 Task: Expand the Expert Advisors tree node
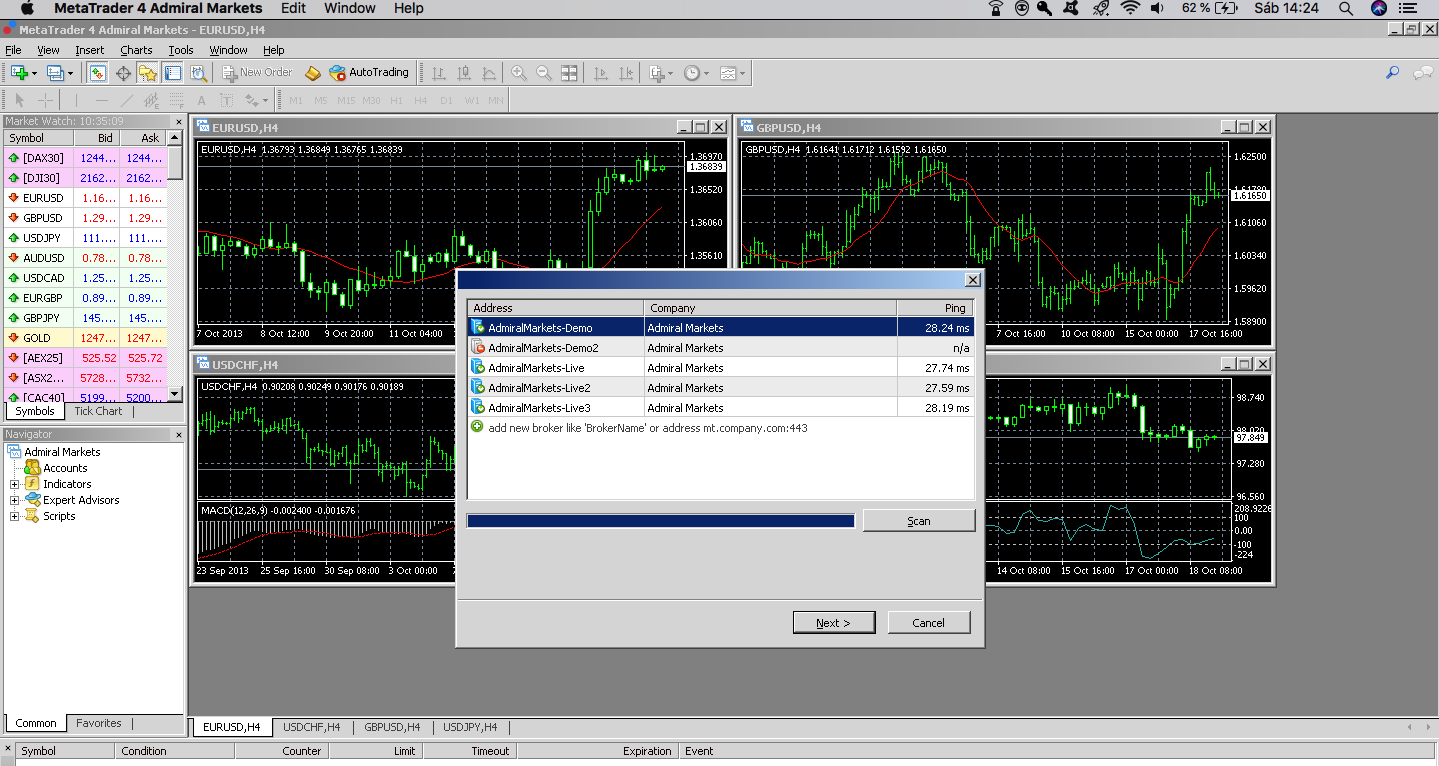click(x=15, y=500)
